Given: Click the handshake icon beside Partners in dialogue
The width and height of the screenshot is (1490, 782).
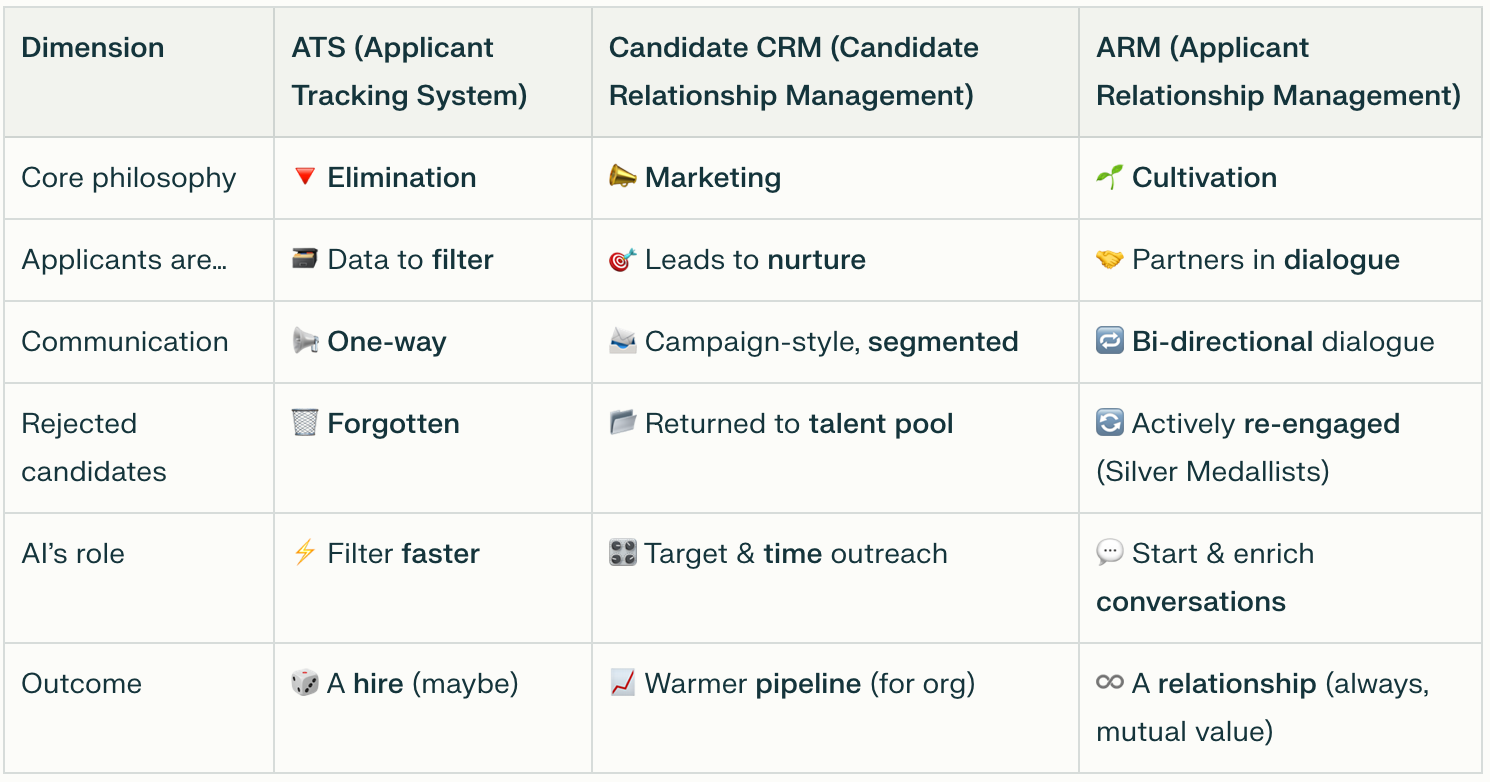Looking at the screenshot, I should [x=1109, y=260].
